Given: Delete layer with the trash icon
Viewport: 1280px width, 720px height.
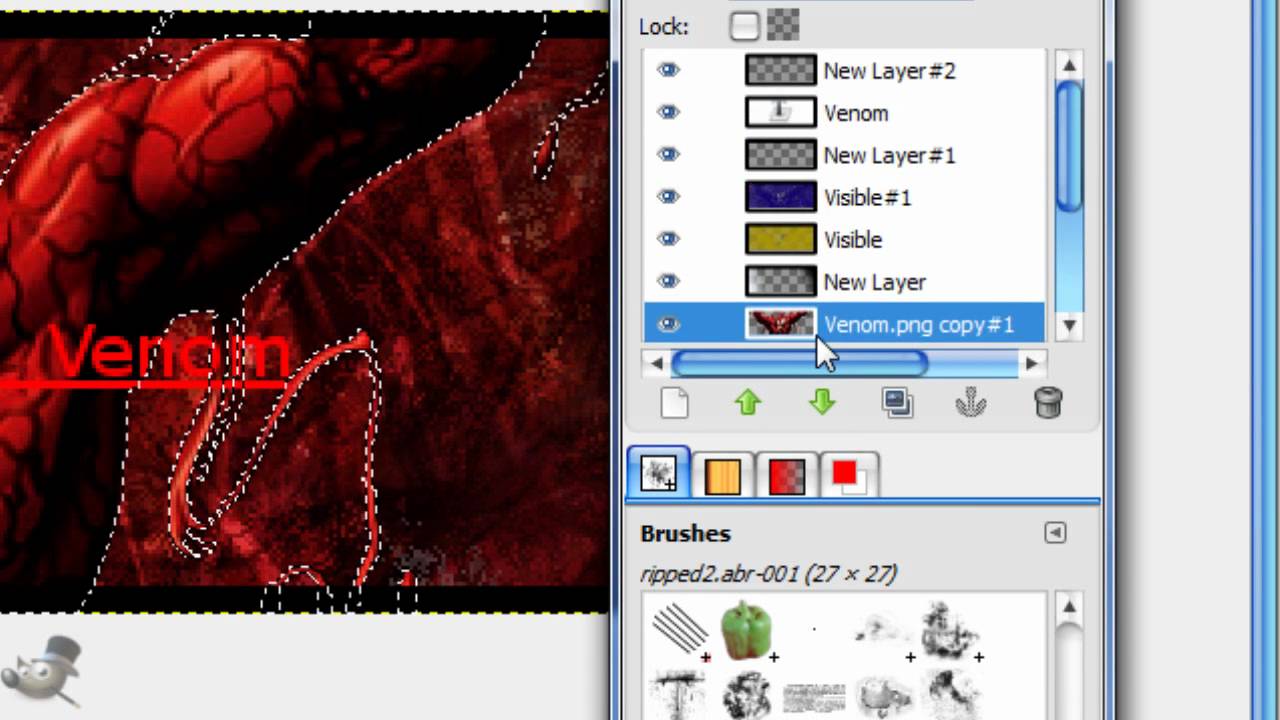Looking at the screenshot, I should click(1047, 402).
